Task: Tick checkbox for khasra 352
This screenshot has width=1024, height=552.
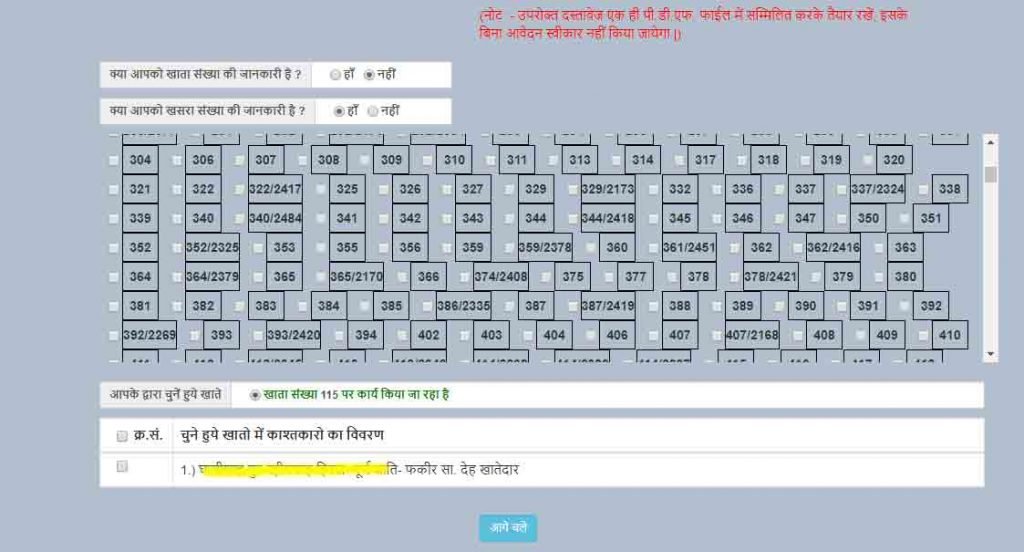Action: pos(114,248)
